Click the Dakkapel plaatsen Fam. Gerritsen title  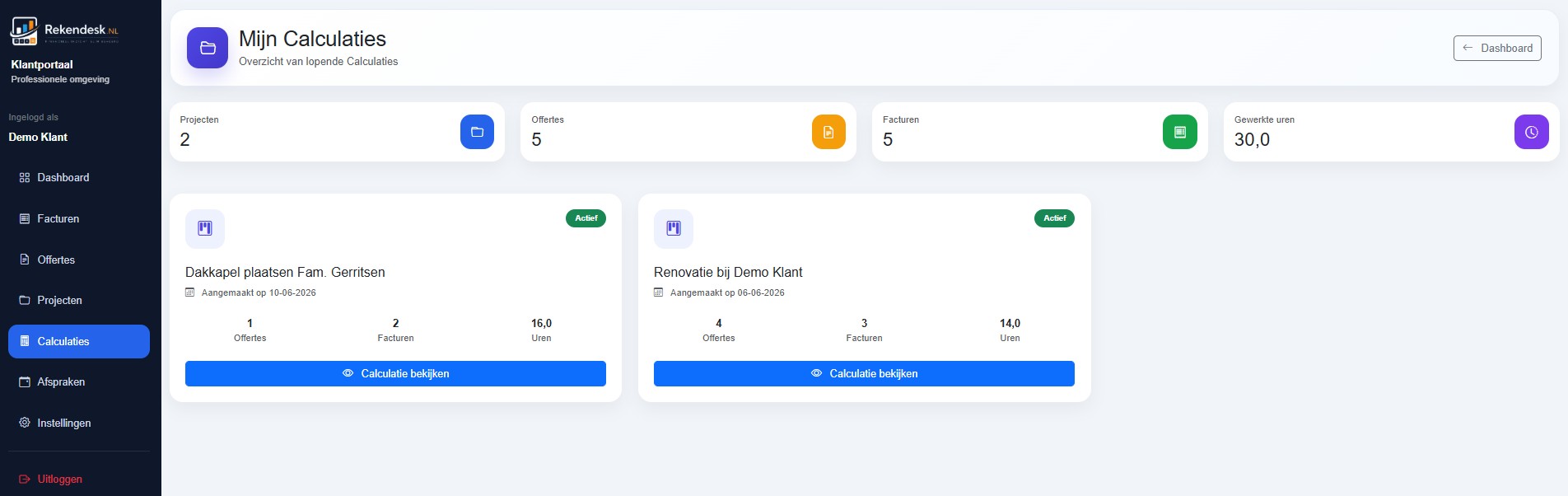coord(285,273)
